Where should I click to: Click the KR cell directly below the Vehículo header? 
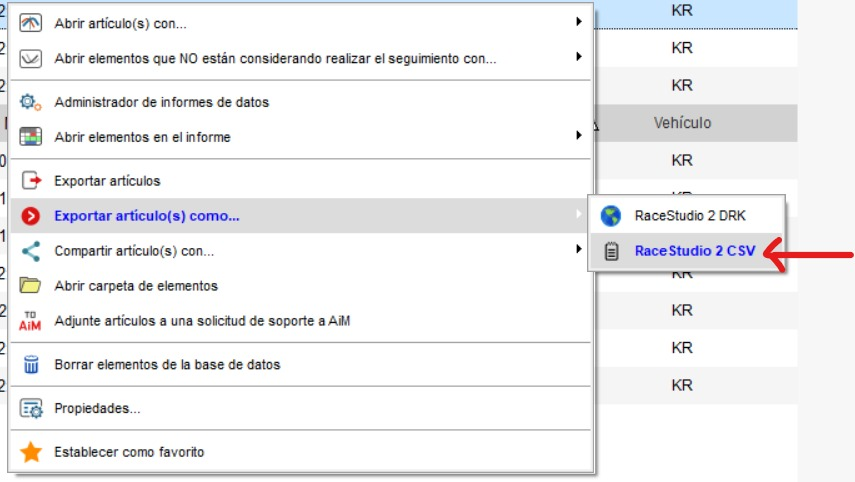(682, 160)
